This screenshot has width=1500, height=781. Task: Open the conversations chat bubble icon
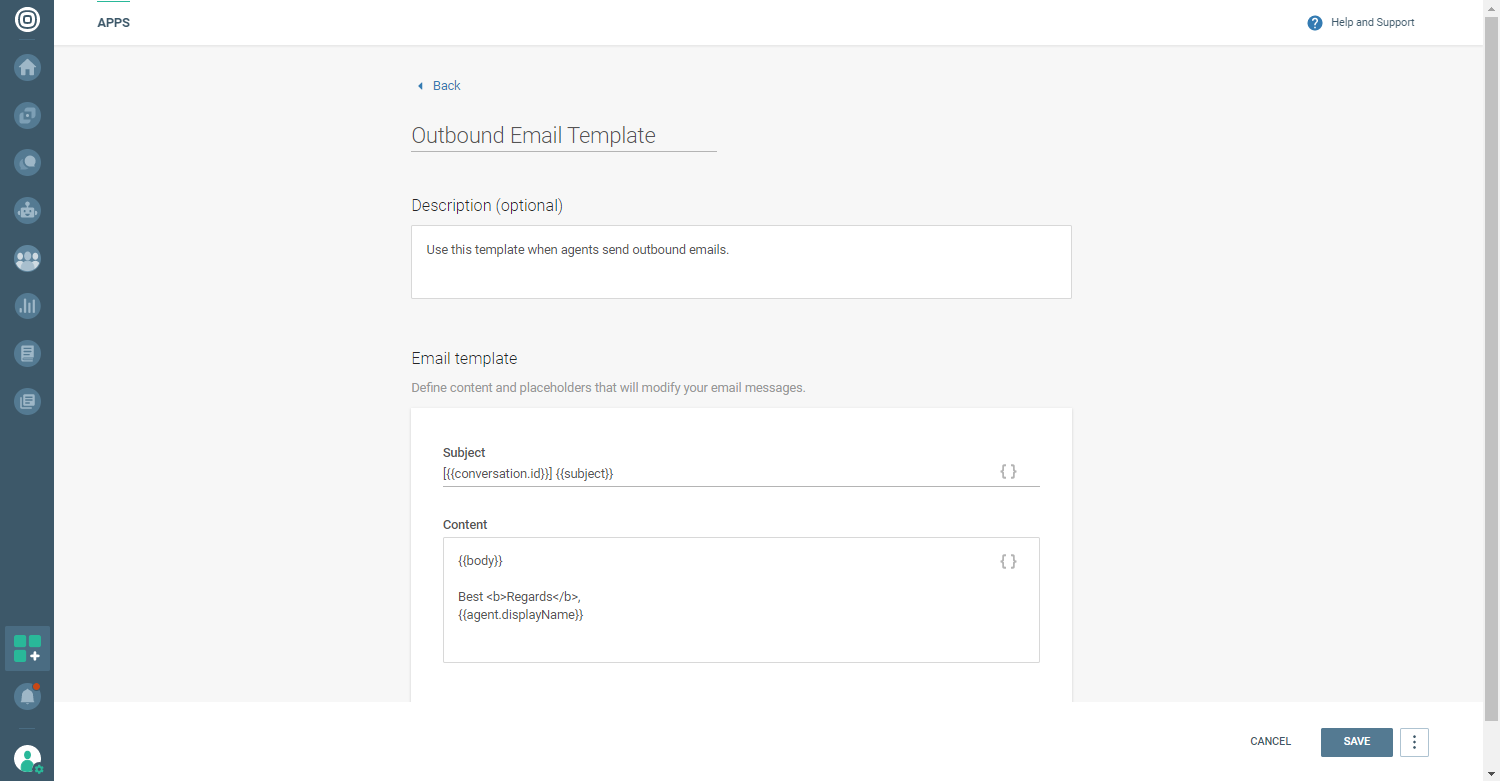[x=27, y=162]
